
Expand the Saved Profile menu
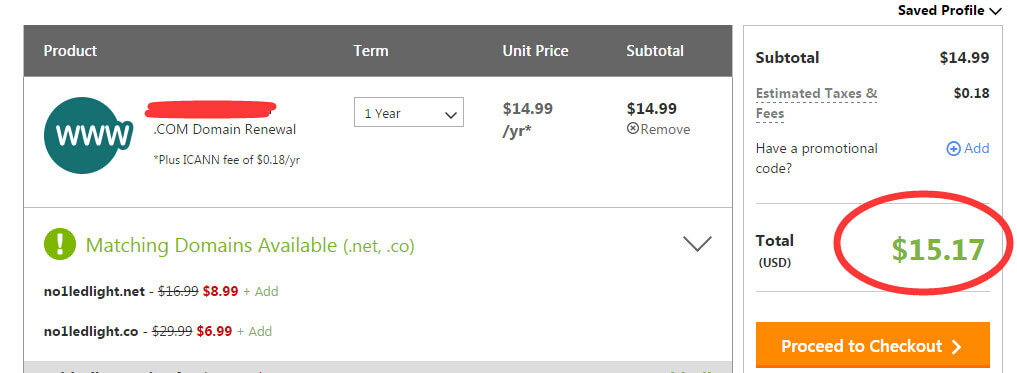pos(950,11)
